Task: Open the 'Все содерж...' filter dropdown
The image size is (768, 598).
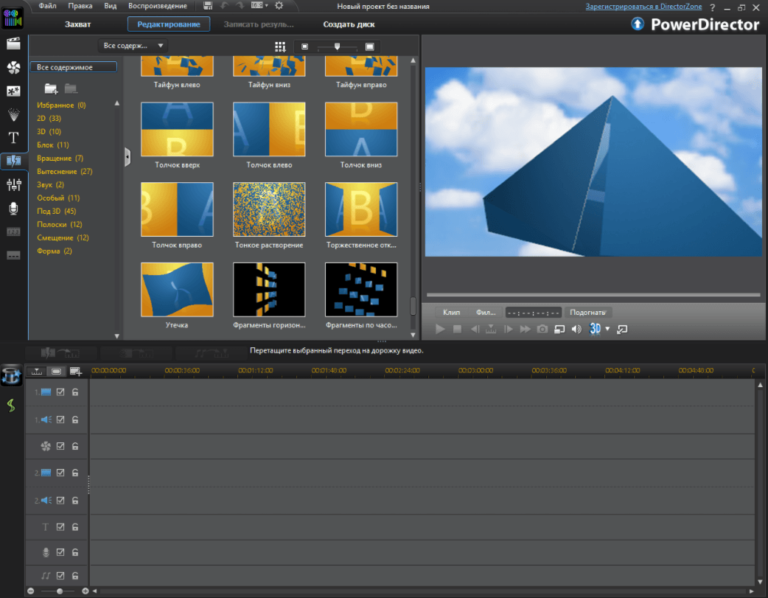Action: 133,46
